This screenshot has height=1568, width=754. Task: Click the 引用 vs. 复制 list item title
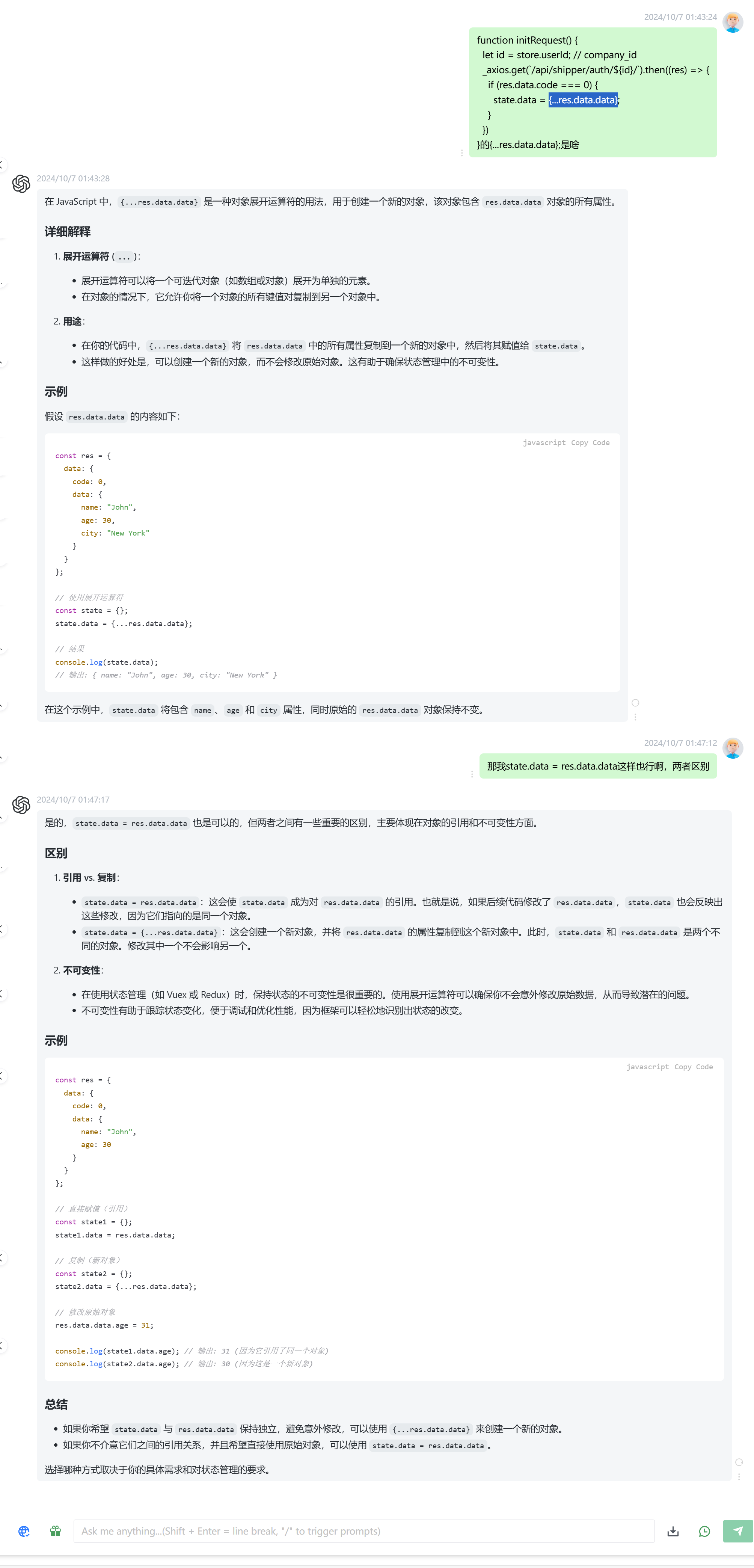(89, 877)
